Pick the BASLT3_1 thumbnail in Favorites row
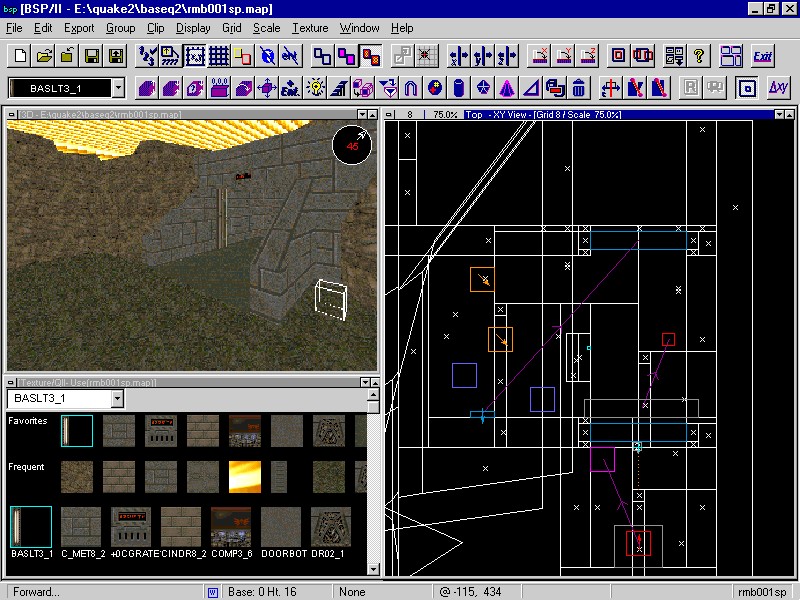Viewport: 800px width, 600px height. click(x=77, y=431)
